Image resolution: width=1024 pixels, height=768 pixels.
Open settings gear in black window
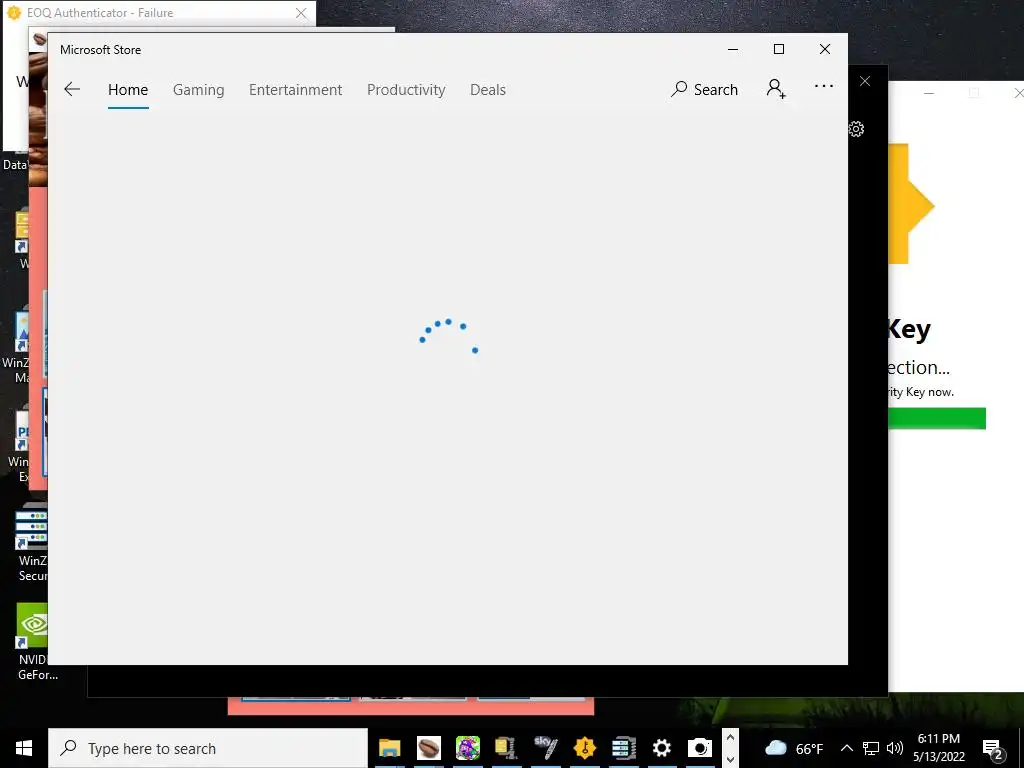857,129
